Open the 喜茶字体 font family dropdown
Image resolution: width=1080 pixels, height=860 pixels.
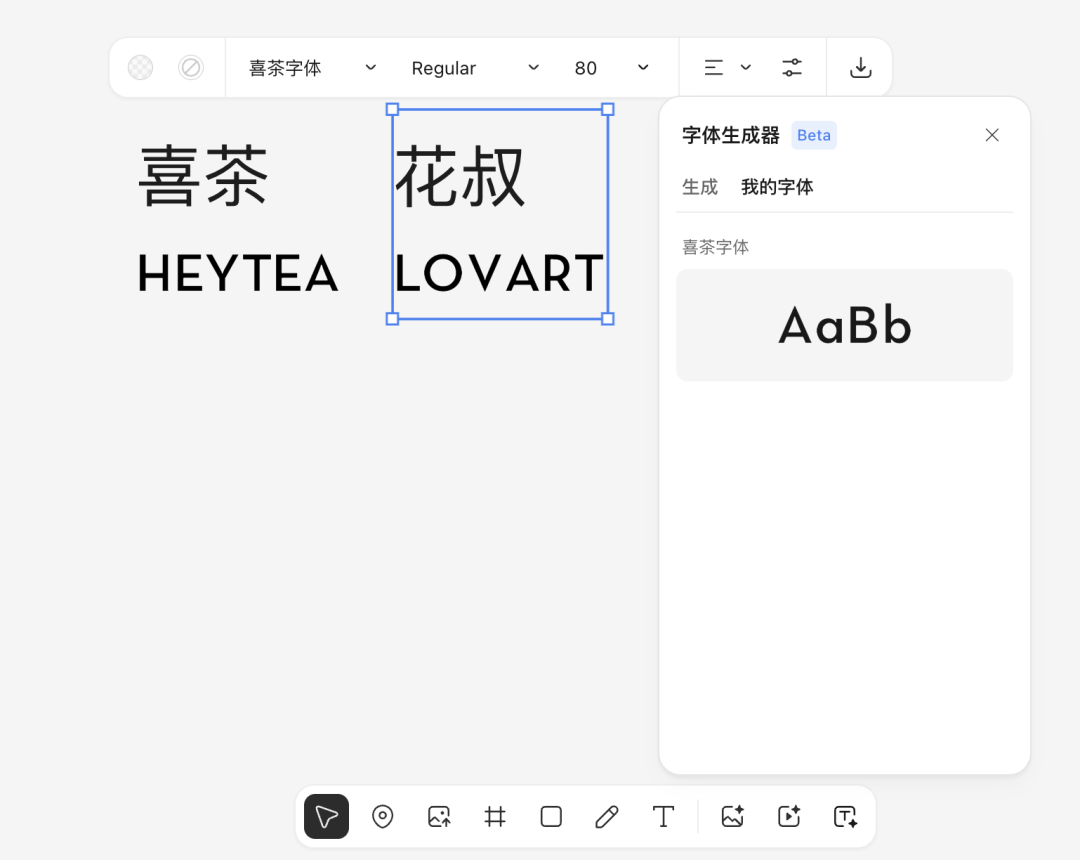(x=312, y=67)
